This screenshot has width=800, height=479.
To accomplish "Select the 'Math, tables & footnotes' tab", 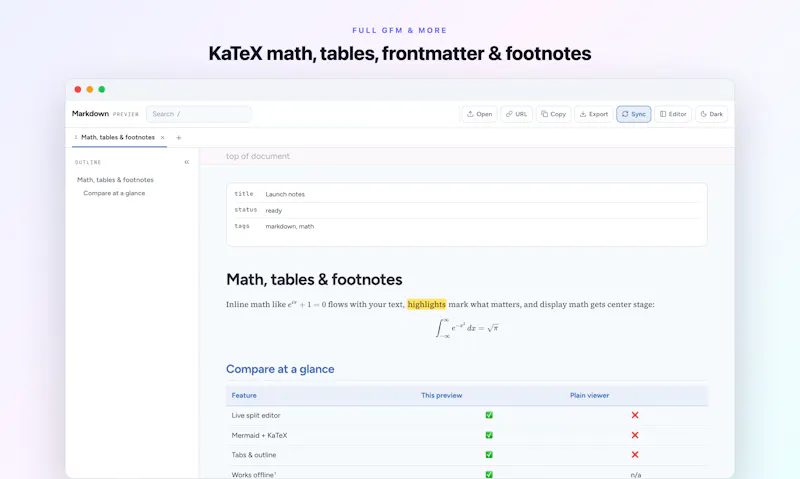I will pos(118,138).
